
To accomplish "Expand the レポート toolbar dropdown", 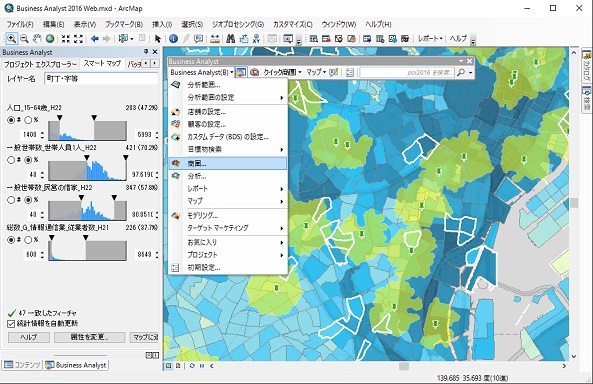I will pos(430,39).
